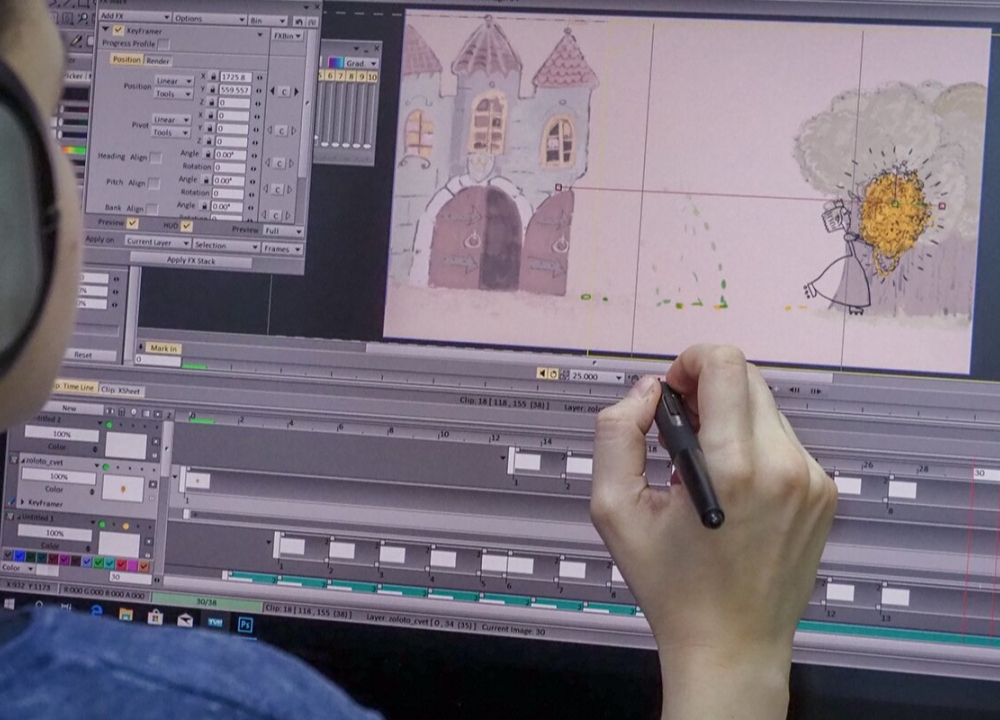Click the lock icon beside Position Y
Viewport: 1000px width, 720px height.
click(x=212, y=90)
